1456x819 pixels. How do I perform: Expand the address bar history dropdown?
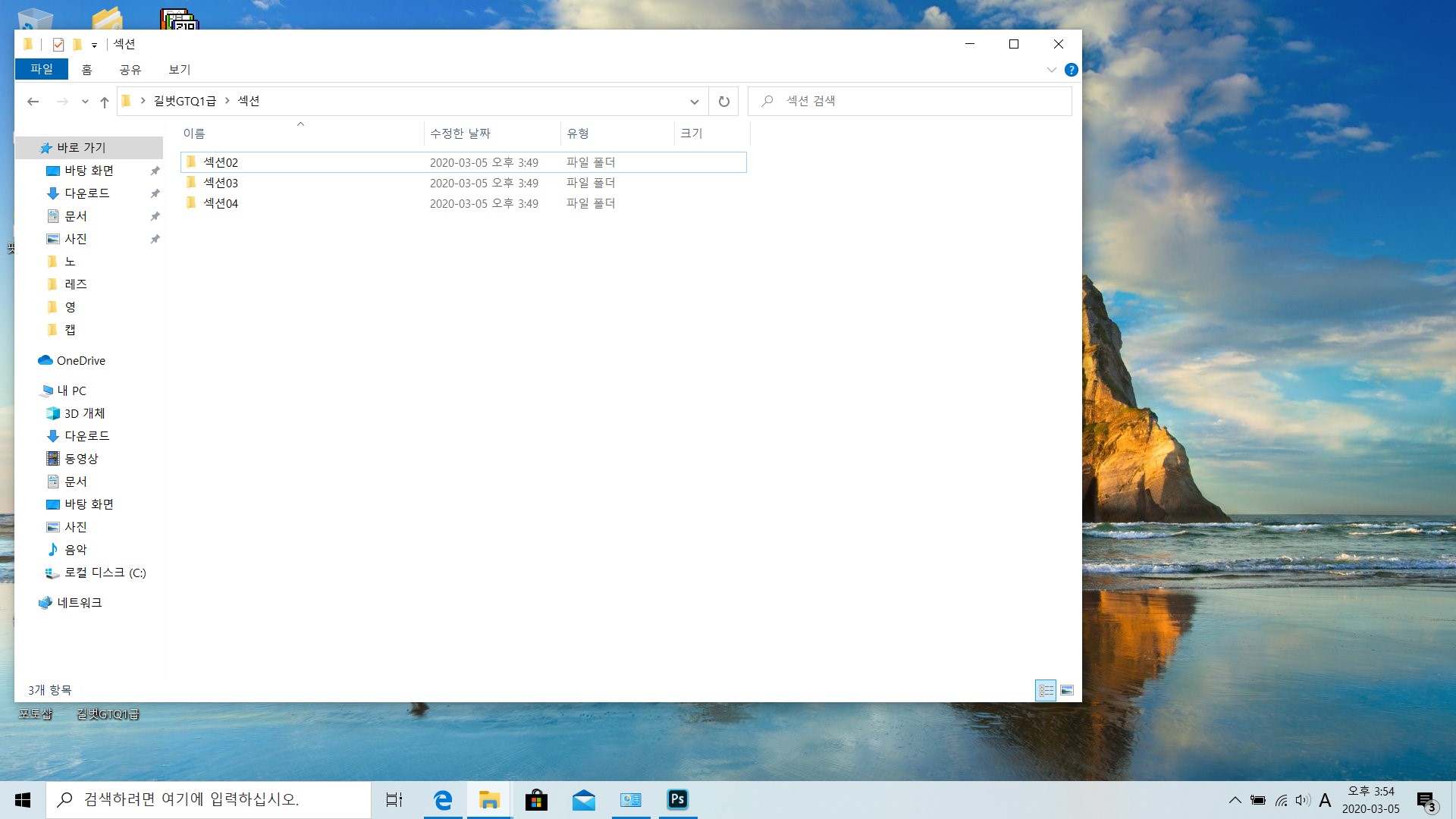(694, 102)
